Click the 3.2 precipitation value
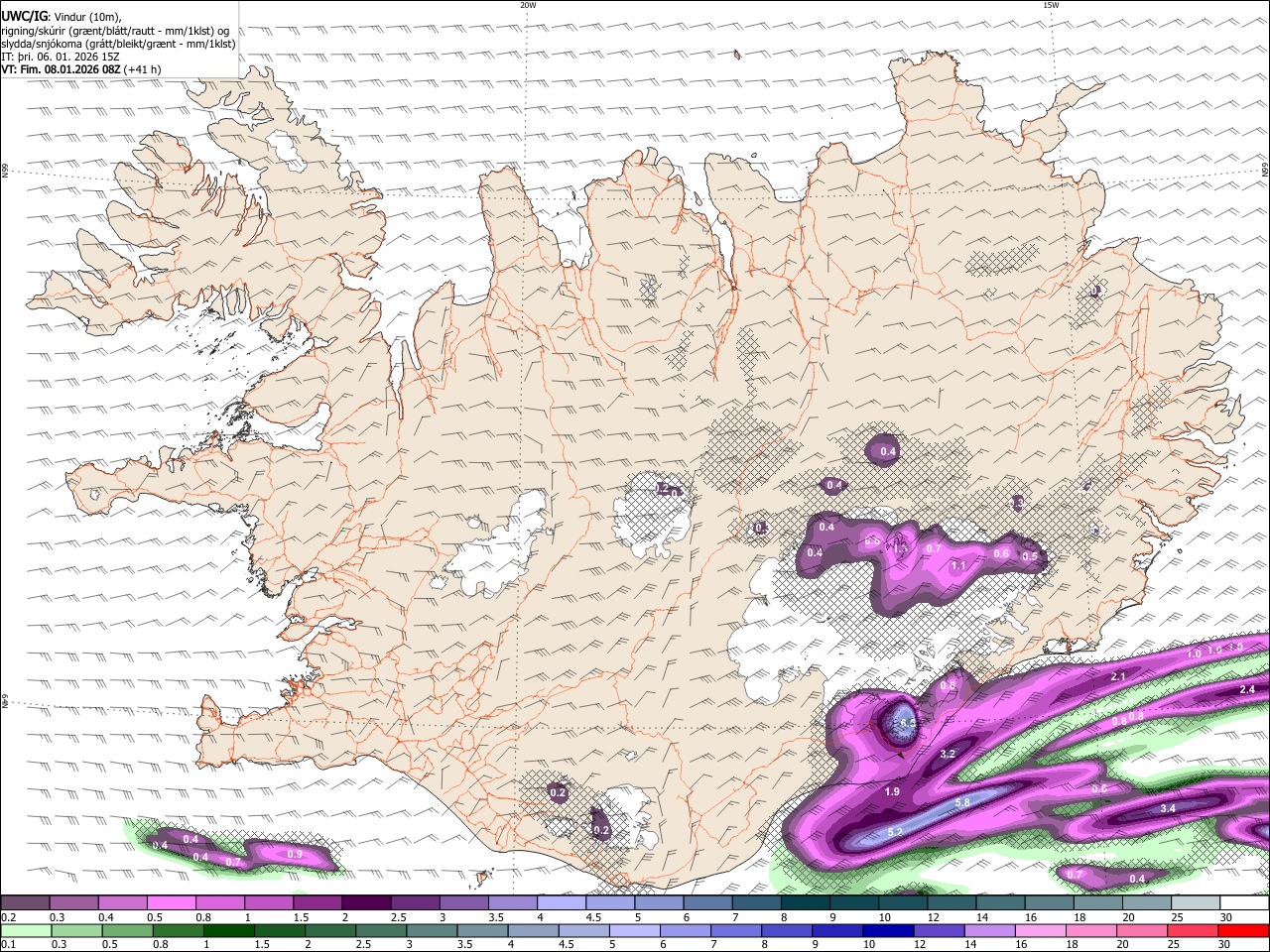 coord(947,754)
